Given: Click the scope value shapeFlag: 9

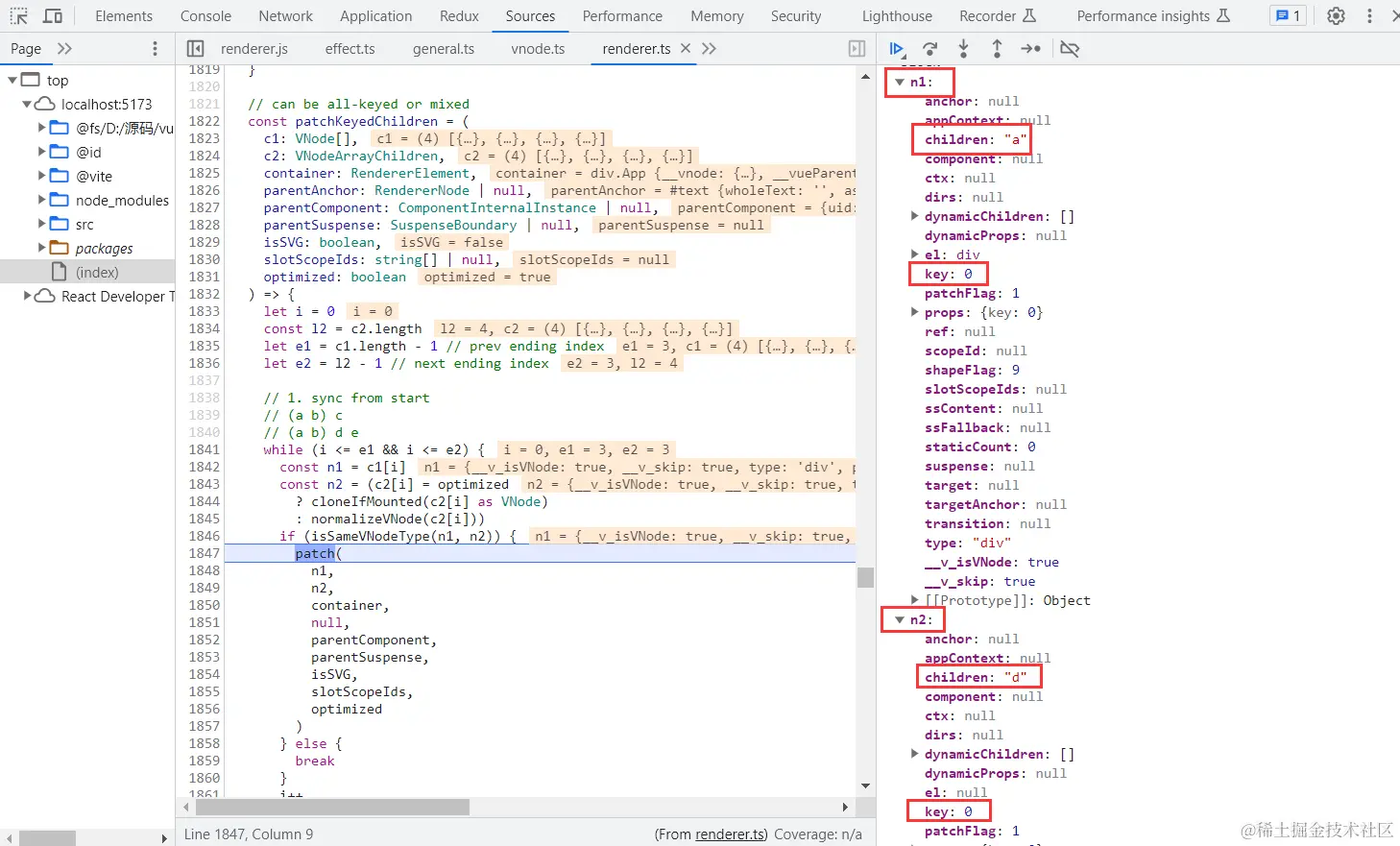Looking at the screenshot, I should (x=972, y=371).
